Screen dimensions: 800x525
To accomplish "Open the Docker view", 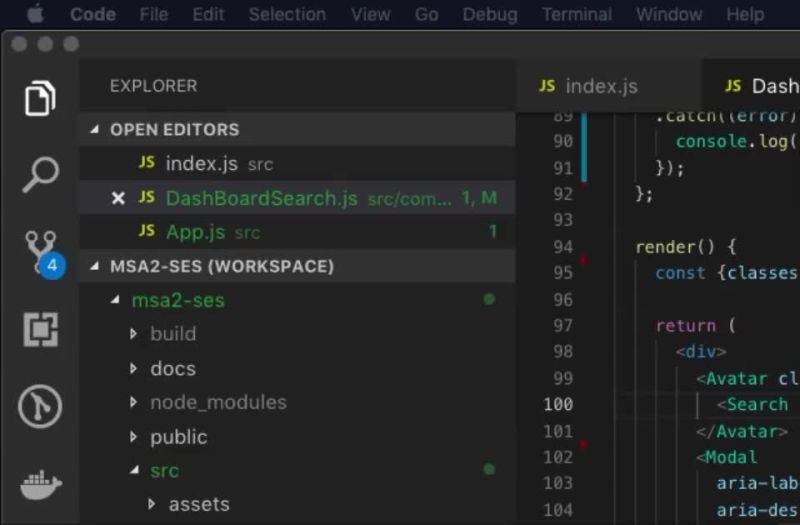I will click(x=41, y=485).
